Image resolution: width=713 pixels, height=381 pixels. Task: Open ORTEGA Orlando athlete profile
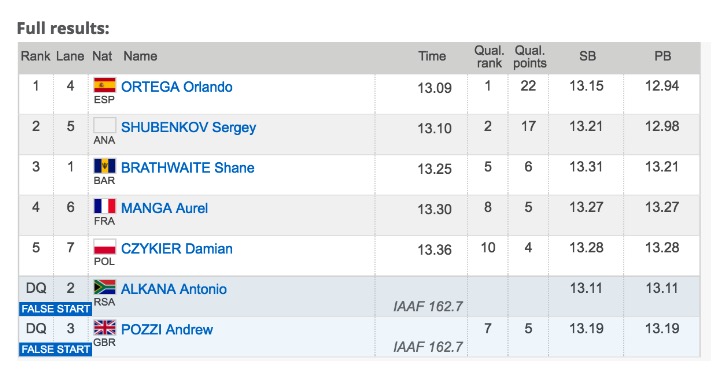click(x=176, y=87)
